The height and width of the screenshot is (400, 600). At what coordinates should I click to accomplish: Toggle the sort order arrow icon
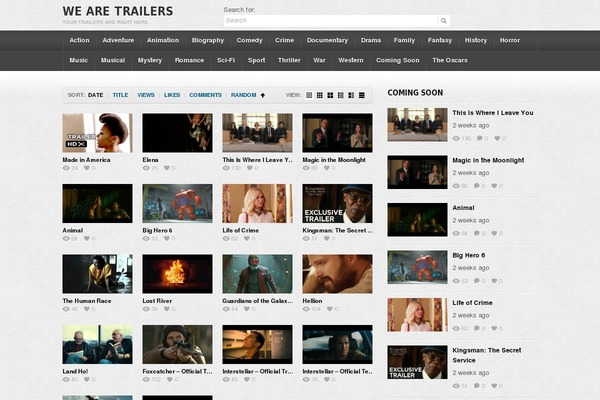[262, 95]
